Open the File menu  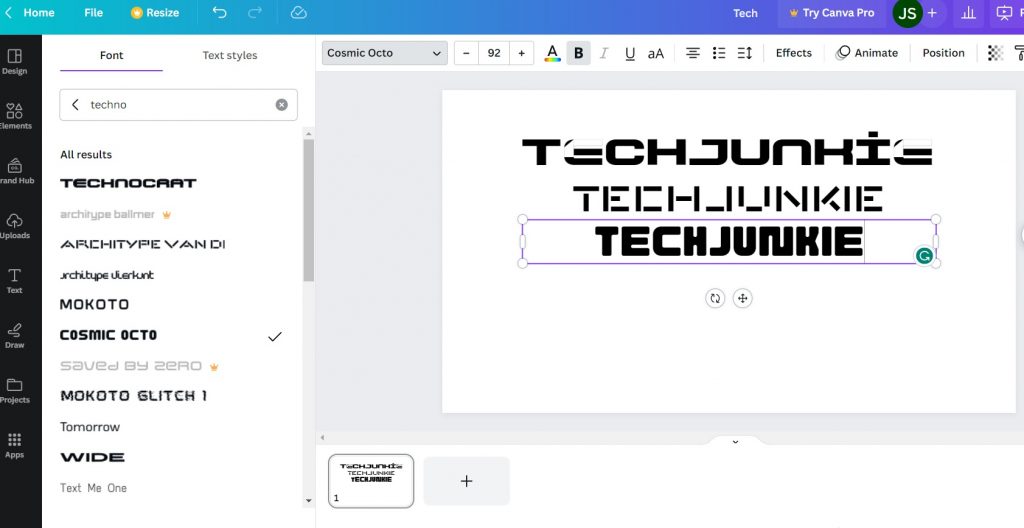click(93, 13)
